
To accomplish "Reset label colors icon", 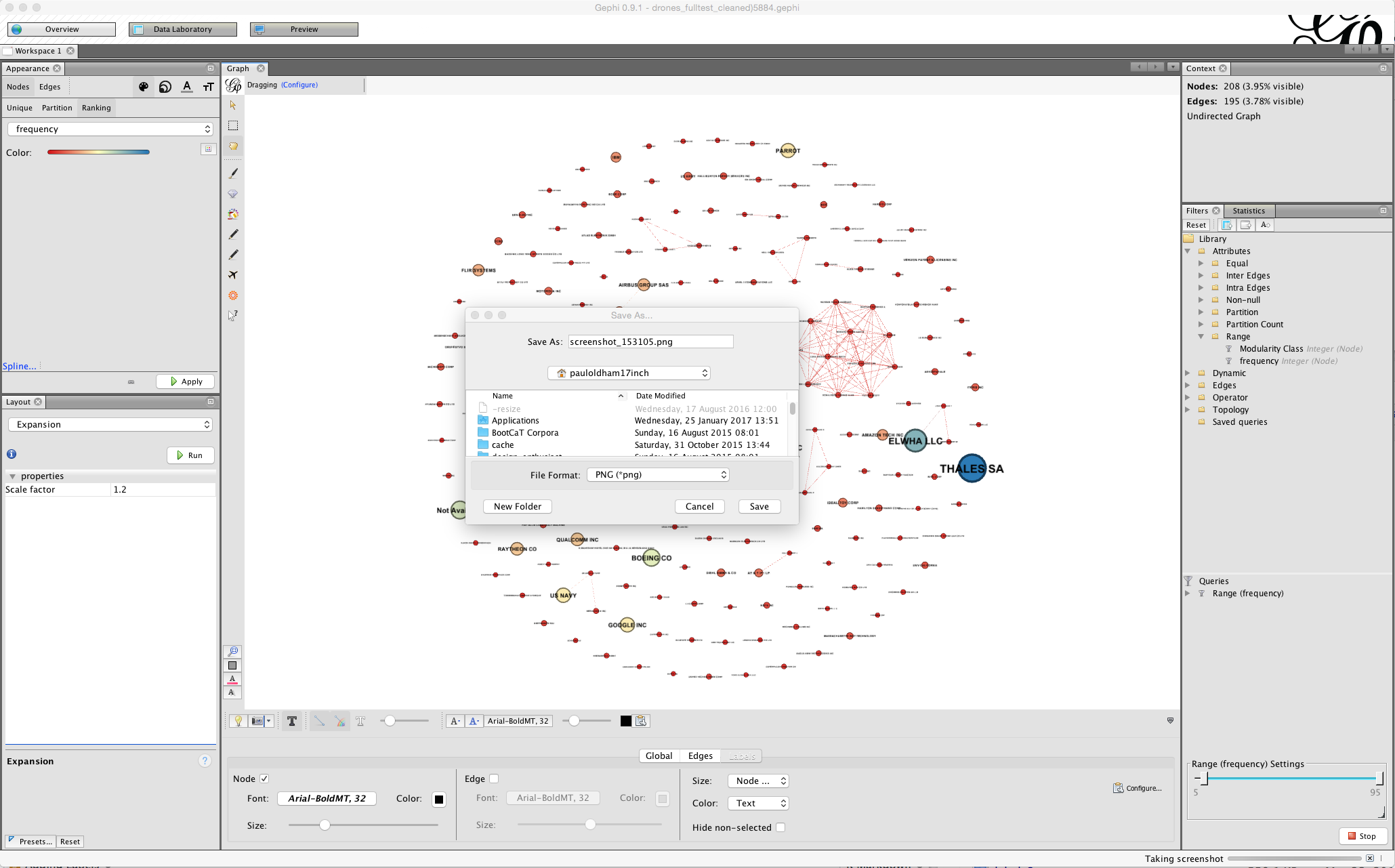I will click(232, 679).
